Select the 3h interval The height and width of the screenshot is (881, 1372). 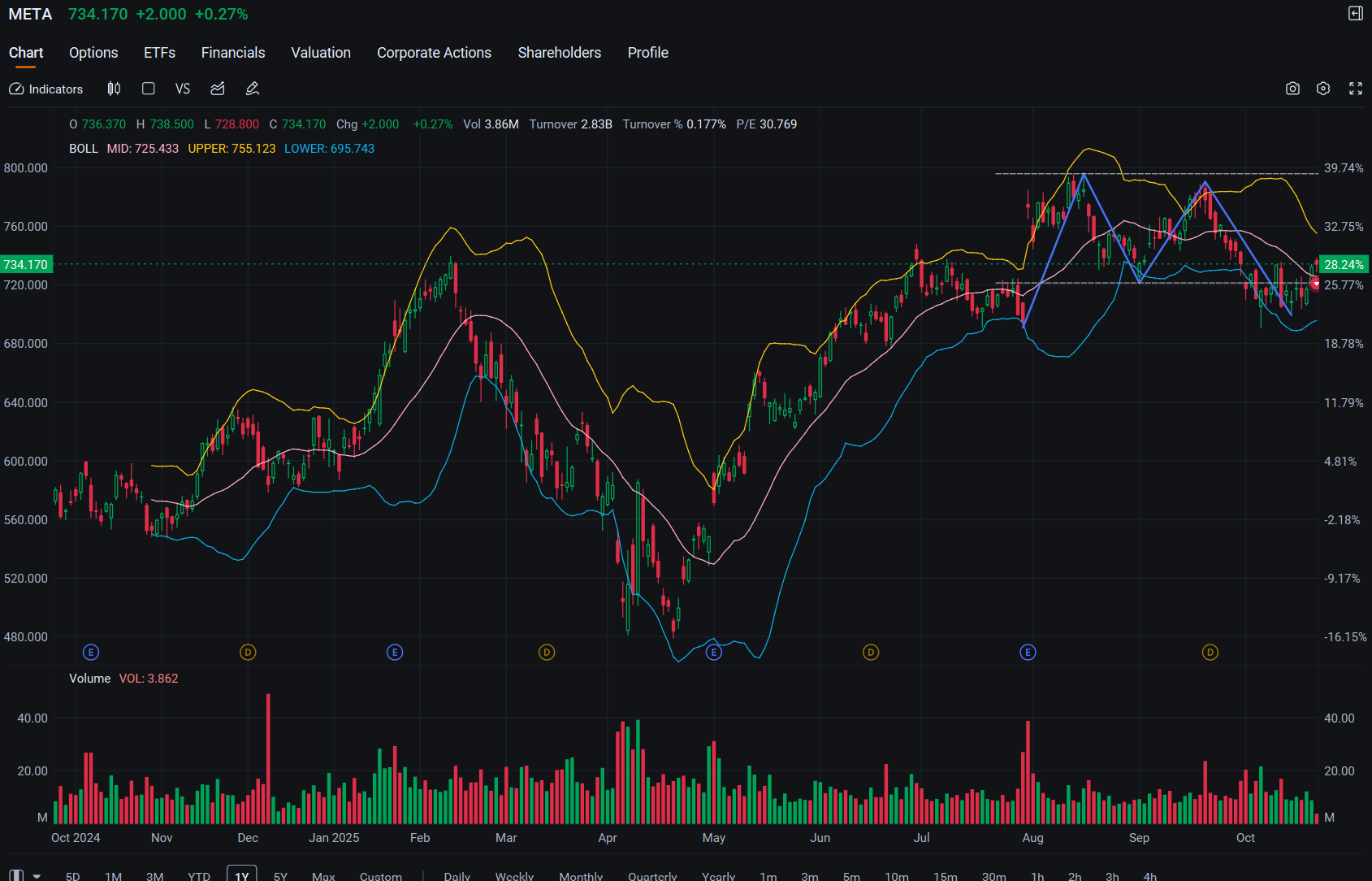(1112, 876)
